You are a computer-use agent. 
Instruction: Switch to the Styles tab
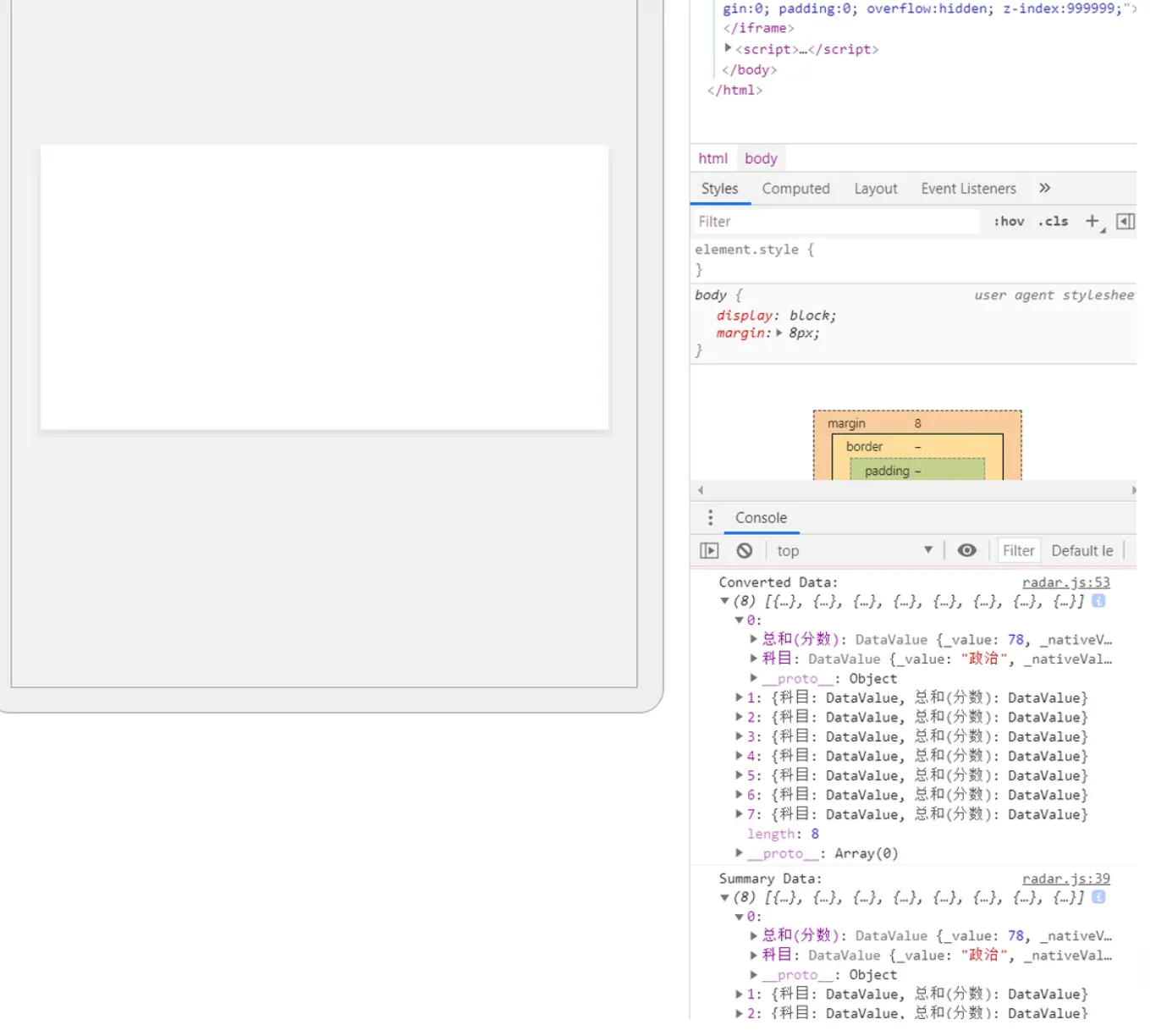(x=719, y=189)
